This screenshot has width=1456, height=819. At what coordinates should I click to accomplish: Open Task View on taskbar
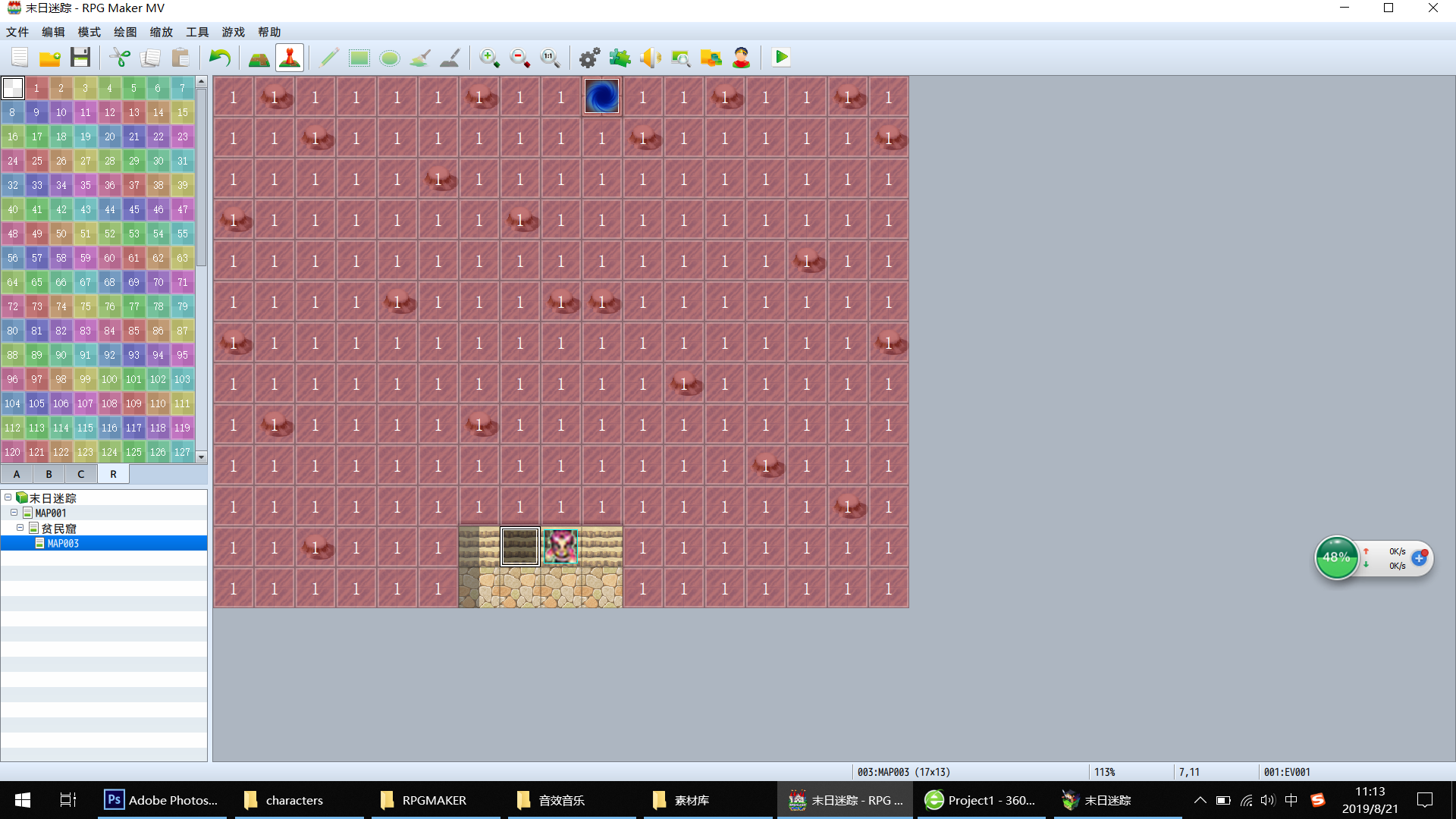click(67, 800)
